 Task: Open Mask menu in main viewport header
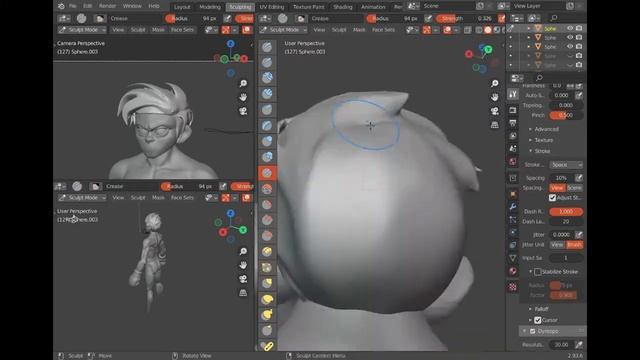click(359, 30)
